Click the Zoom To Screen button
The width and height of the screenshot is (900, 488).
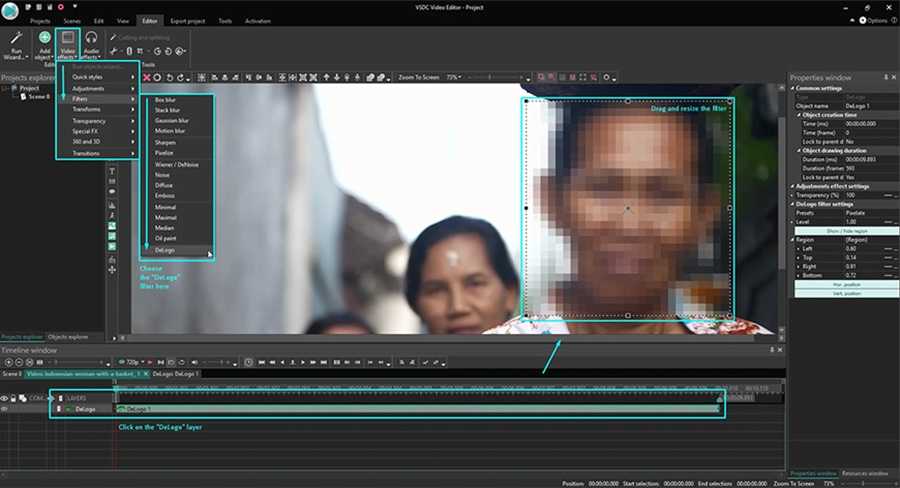tap(418, 77)
